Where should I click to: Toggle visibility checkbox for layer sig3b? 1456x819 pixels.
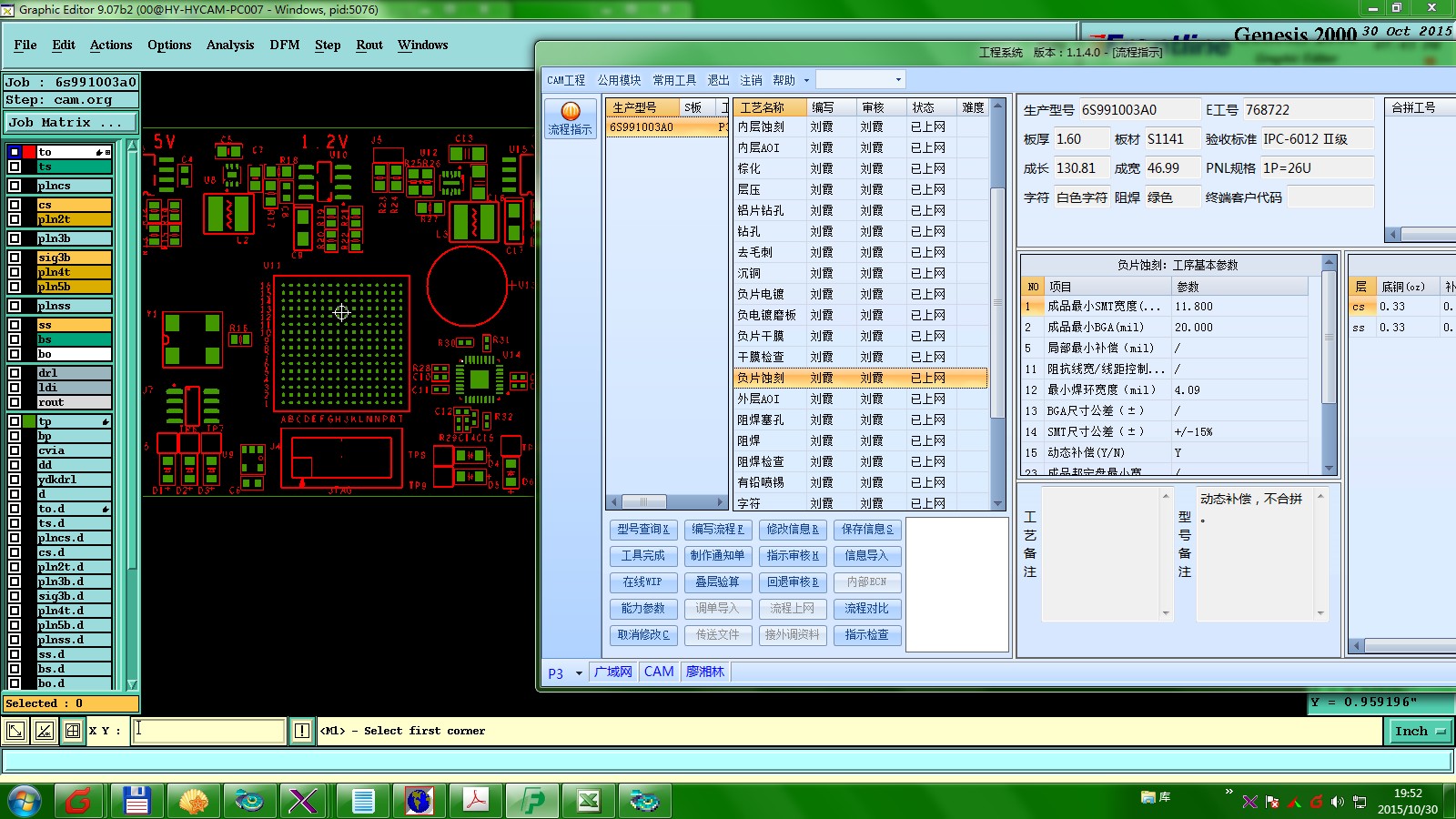point(15,258)
